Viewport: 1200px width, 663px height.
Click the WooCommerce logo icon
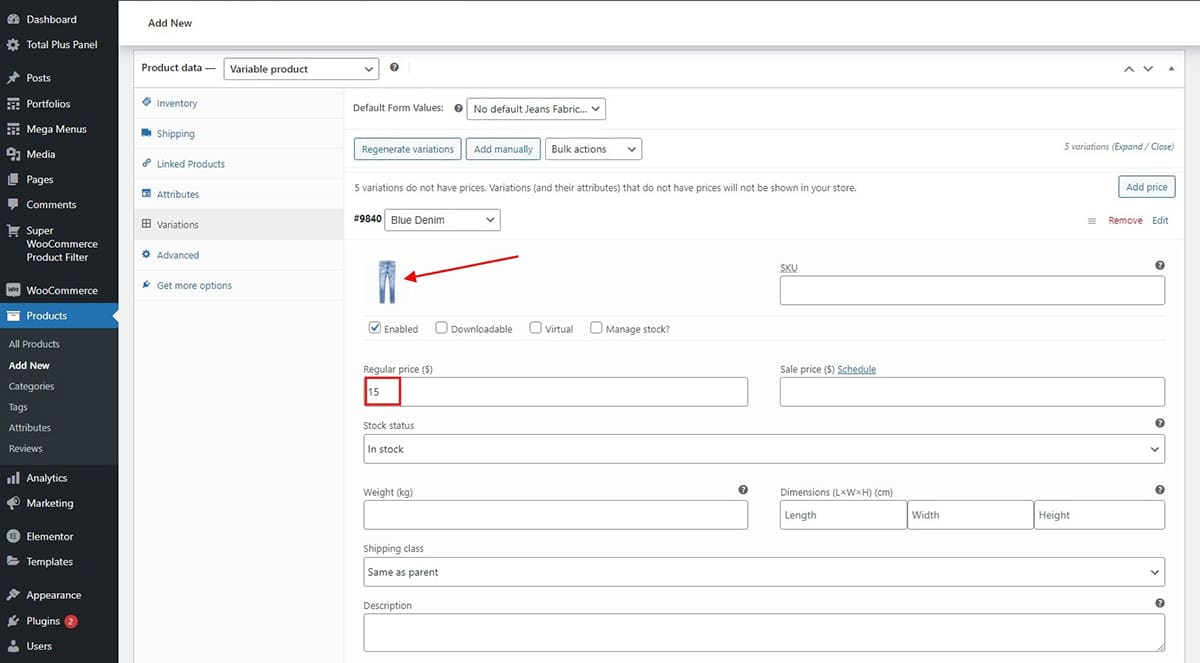13,290
